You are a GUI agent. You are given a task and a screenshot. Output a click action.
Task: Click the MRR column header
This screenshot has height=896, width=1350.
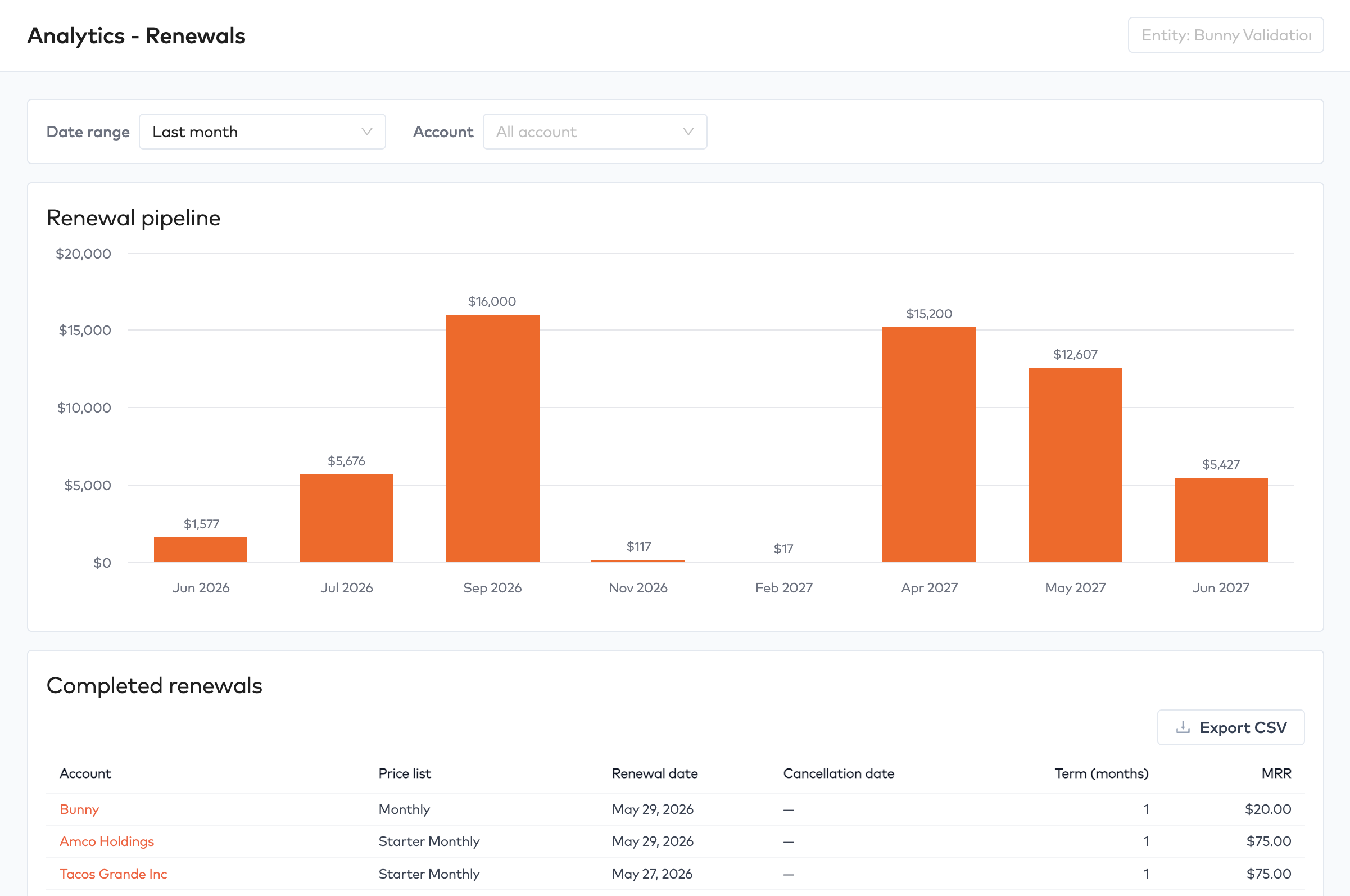pos(1276,773)
